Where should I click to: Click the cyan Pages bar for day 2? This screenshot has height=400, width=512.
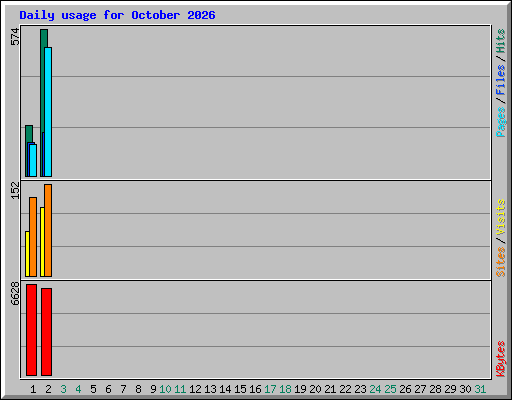pos(48,112)
